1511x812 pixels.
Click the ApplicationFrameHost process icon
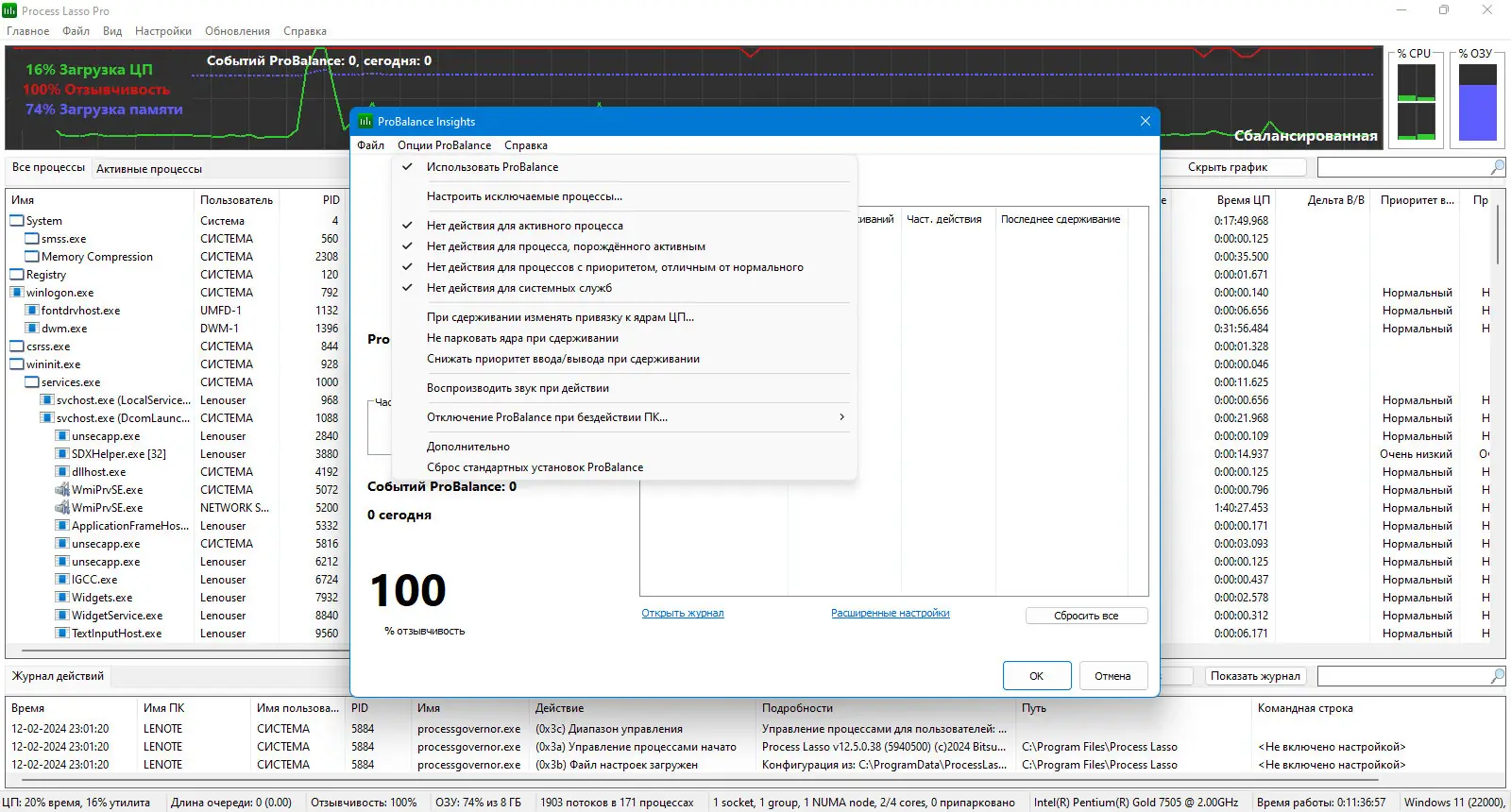click(62, 526)
